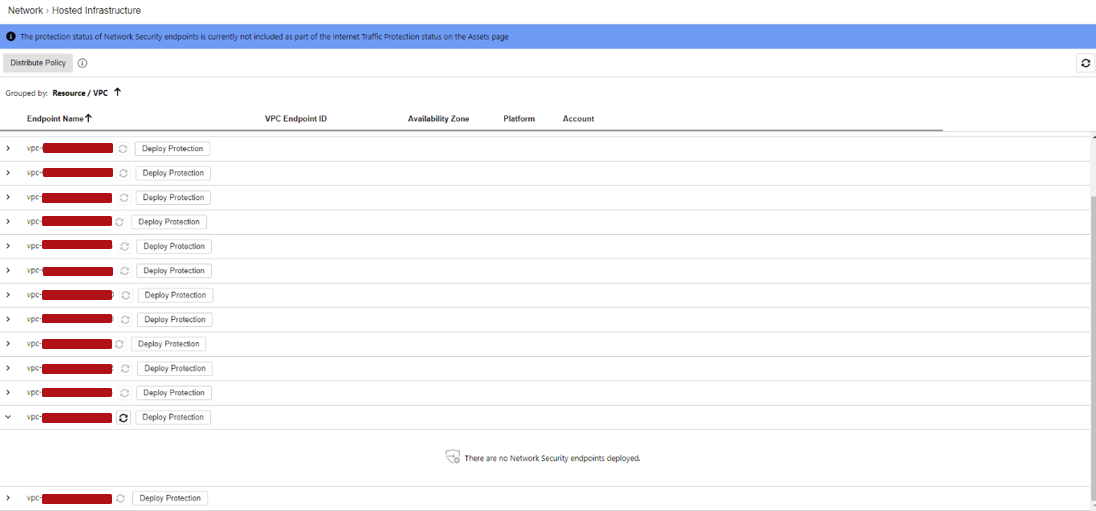Viewport: 1096px width, 511px height.
Task: Refresh the page using the top-right refresh icon
Action: [1085, 63]
